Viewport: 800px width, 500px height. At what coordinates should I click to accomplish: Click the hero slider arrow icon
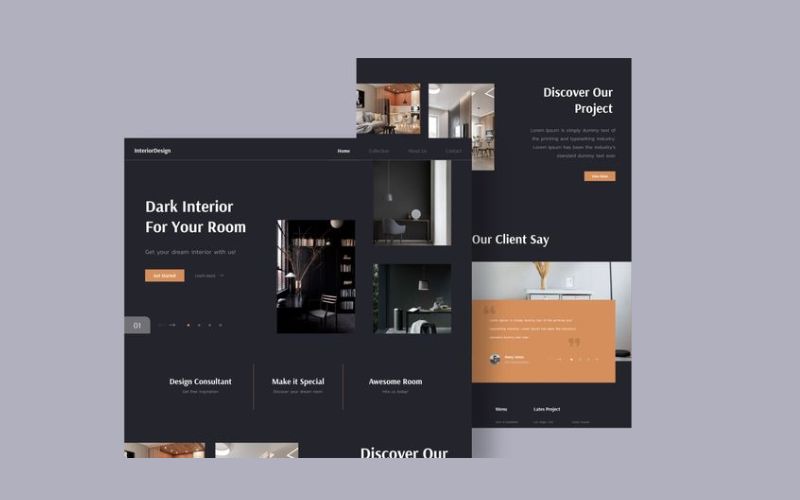click(171, 325)
